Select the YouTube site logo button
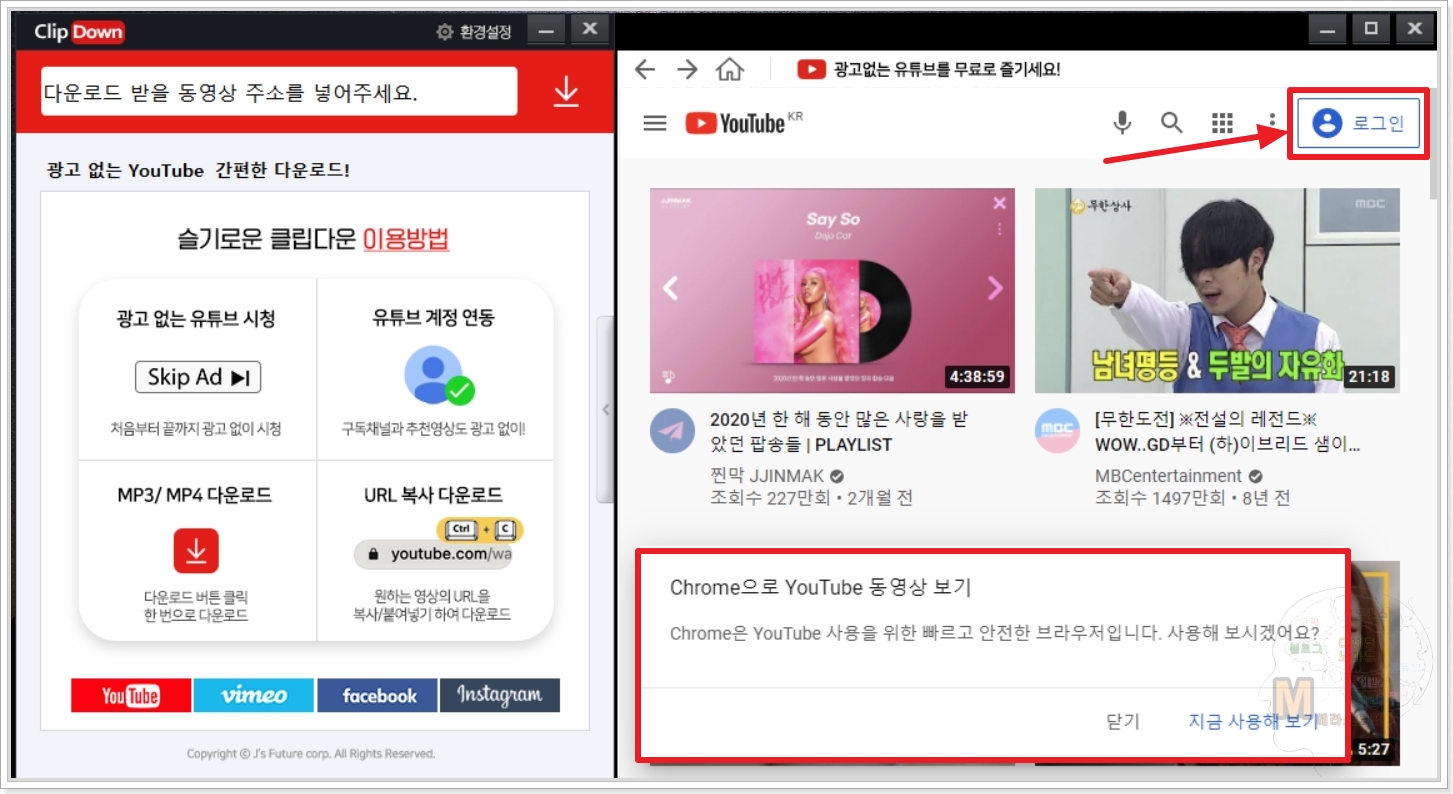Screen dimensions: 1453x794 131,696
